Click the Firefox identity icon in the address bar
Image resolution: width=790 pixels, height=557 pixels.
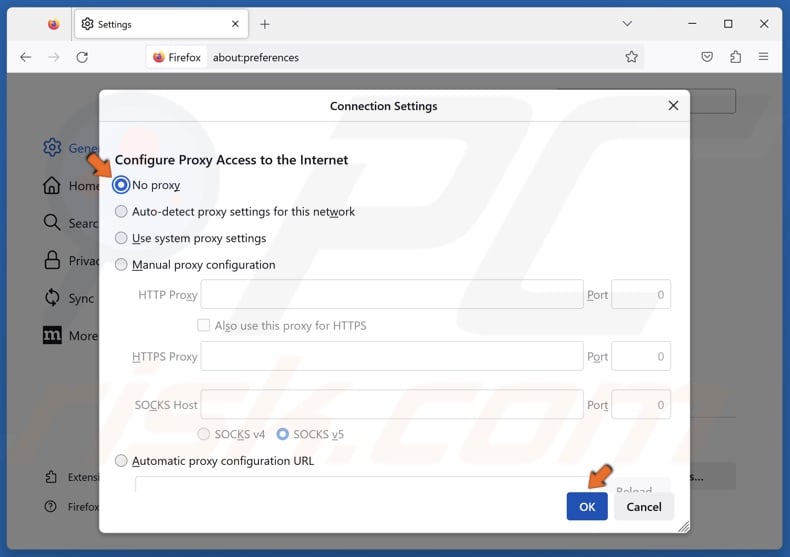pyautogui.click(x=159, y=57)
